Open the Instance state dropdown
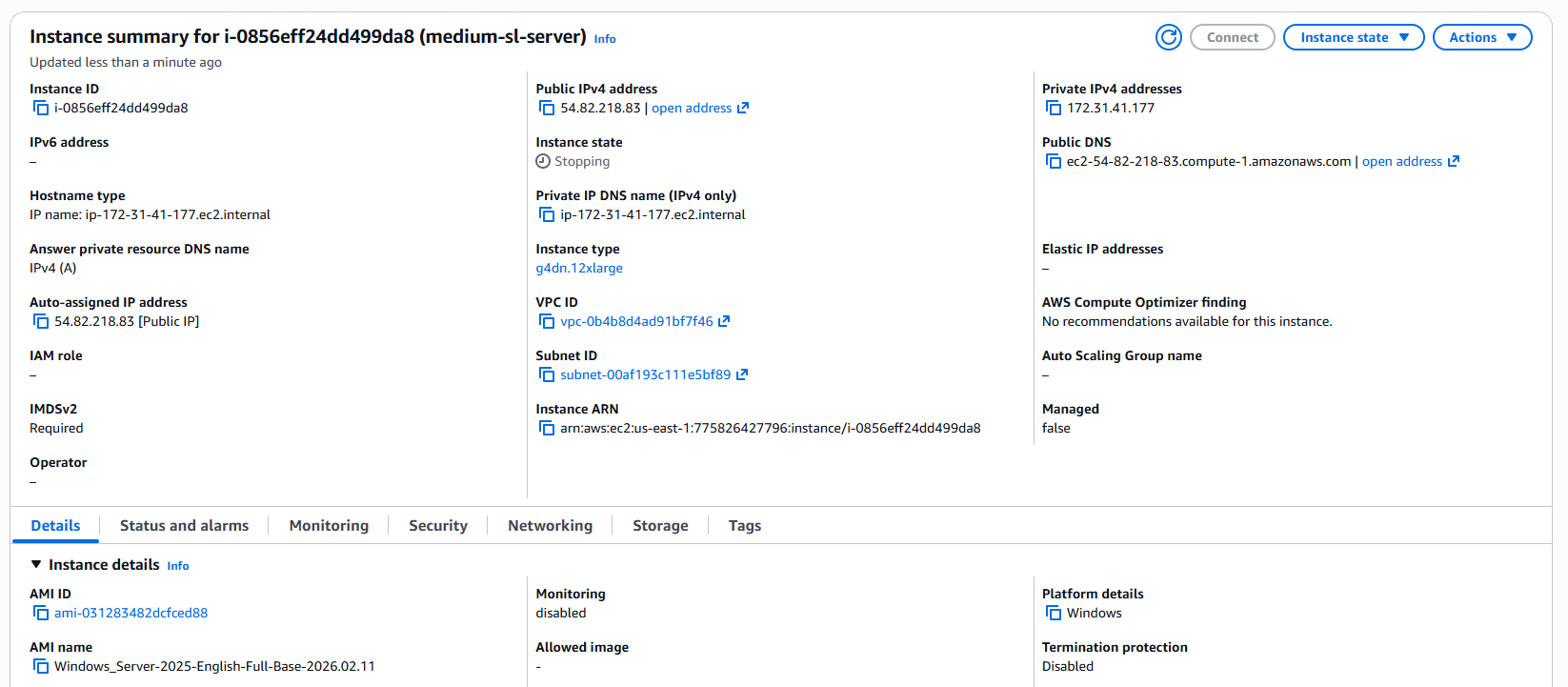Screen dimensions: 1568x687 (1354, 37)
